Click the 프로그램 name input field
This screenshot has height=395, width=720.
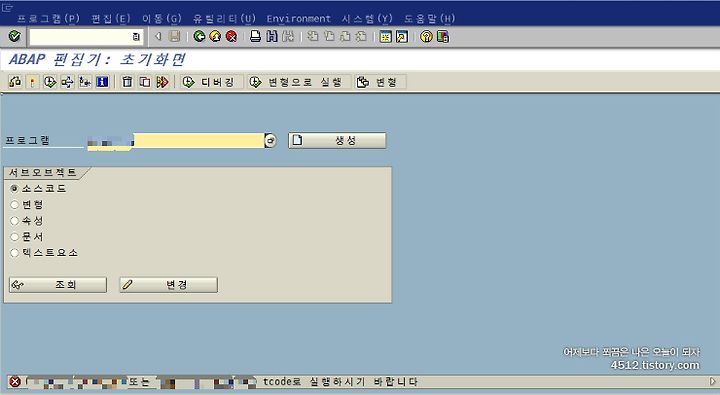tap(175, 141)
